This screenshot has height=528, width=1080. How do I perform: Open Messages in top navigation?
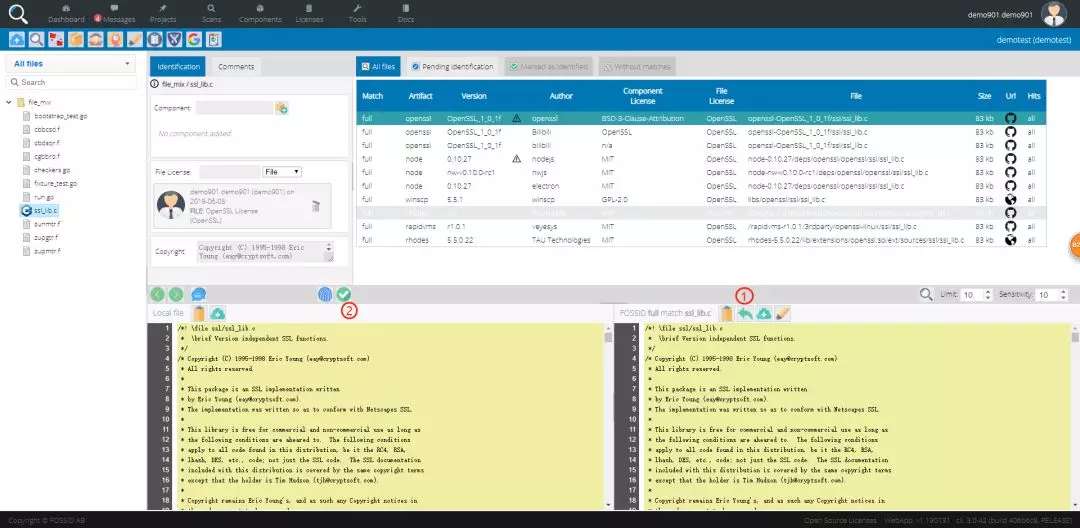click(114, 14)
